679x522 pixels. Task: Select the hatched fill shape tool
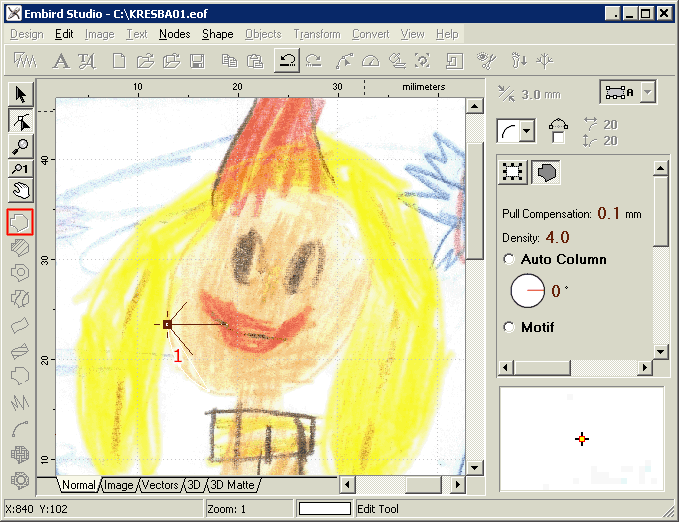pyautogui.click(x=20, y=247)
